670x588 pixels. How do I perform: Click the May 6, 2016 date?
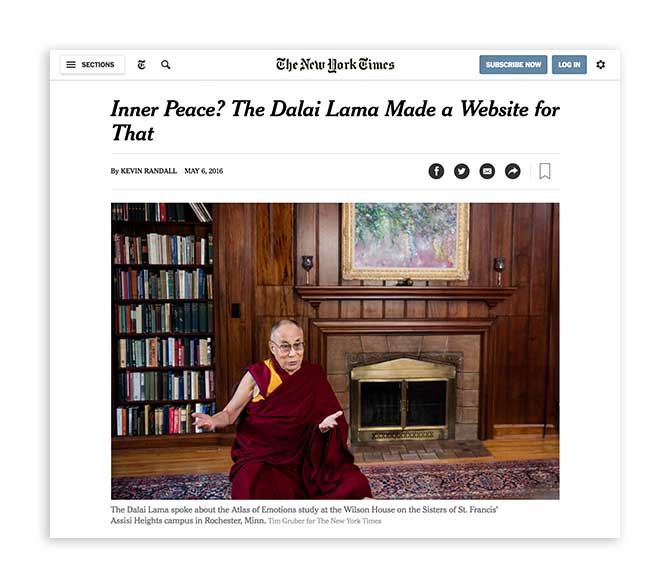coord(203,171)
